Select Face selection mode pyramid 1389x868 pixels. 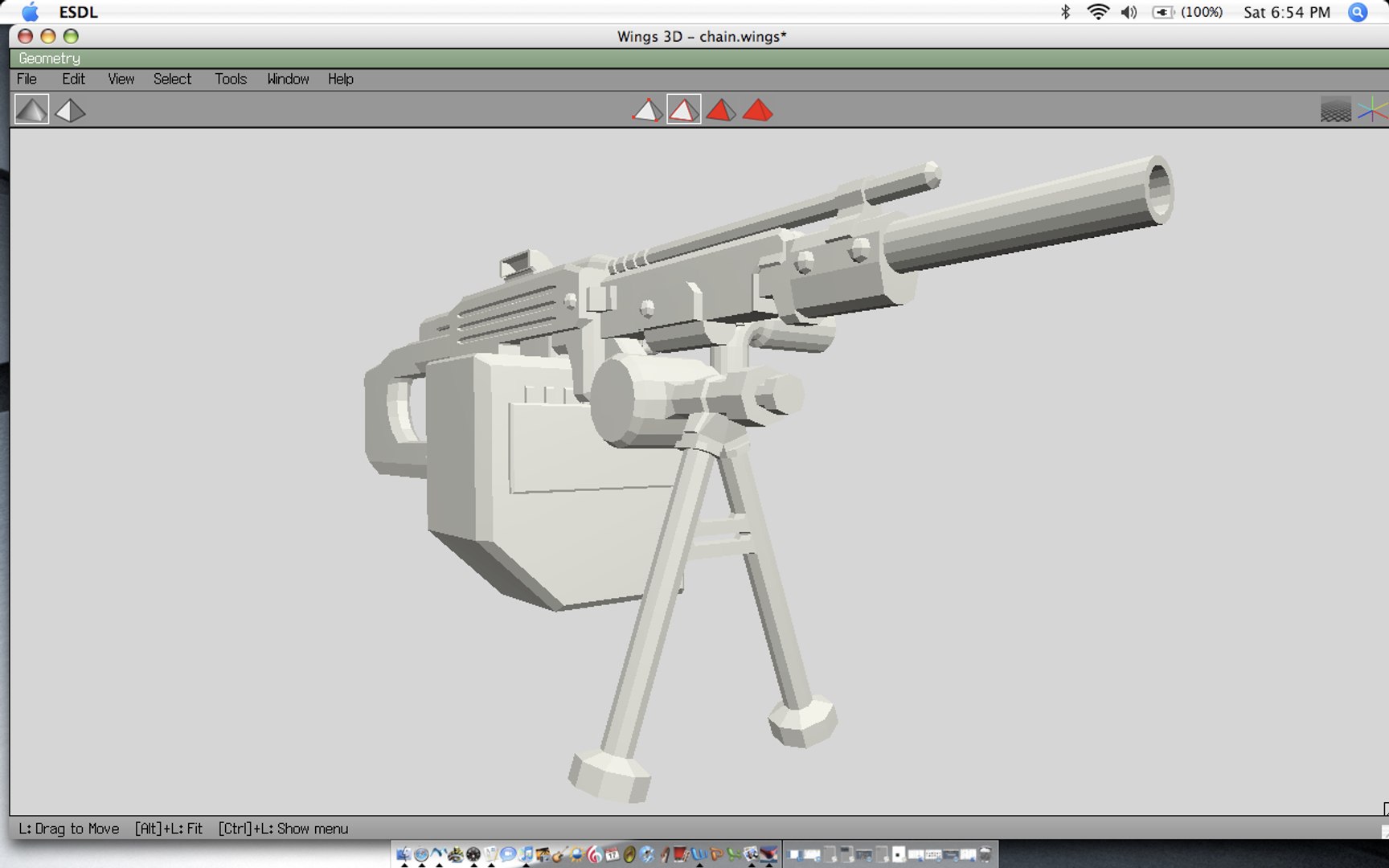(x=721, y=109)
